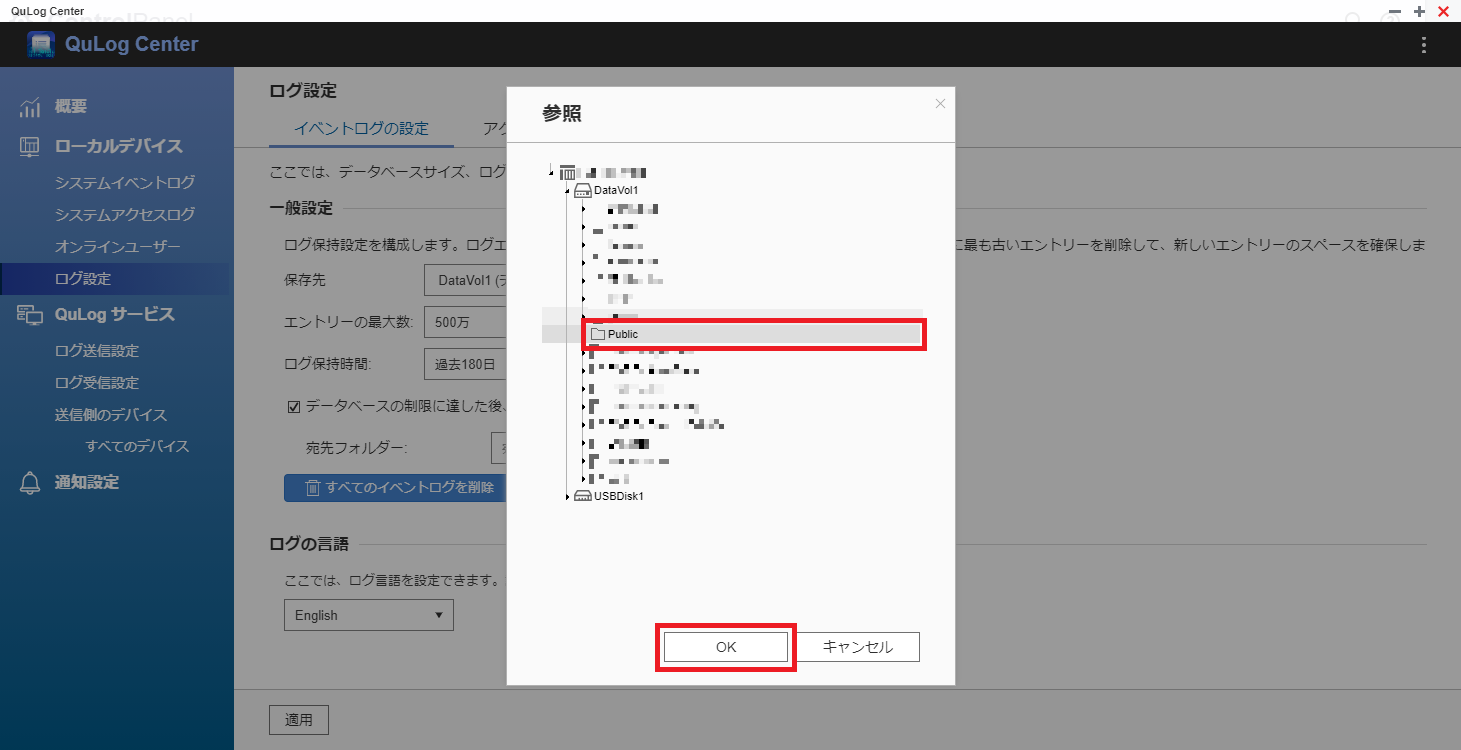
Task: Click the キャンセル button in the dialog
Action: 858,647
